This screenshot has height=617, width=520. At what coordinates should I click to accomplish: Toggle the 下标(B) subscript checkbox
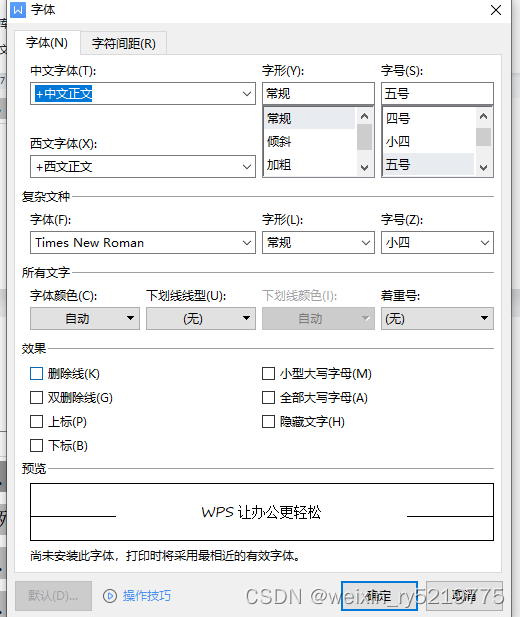[x=37, y=445]
